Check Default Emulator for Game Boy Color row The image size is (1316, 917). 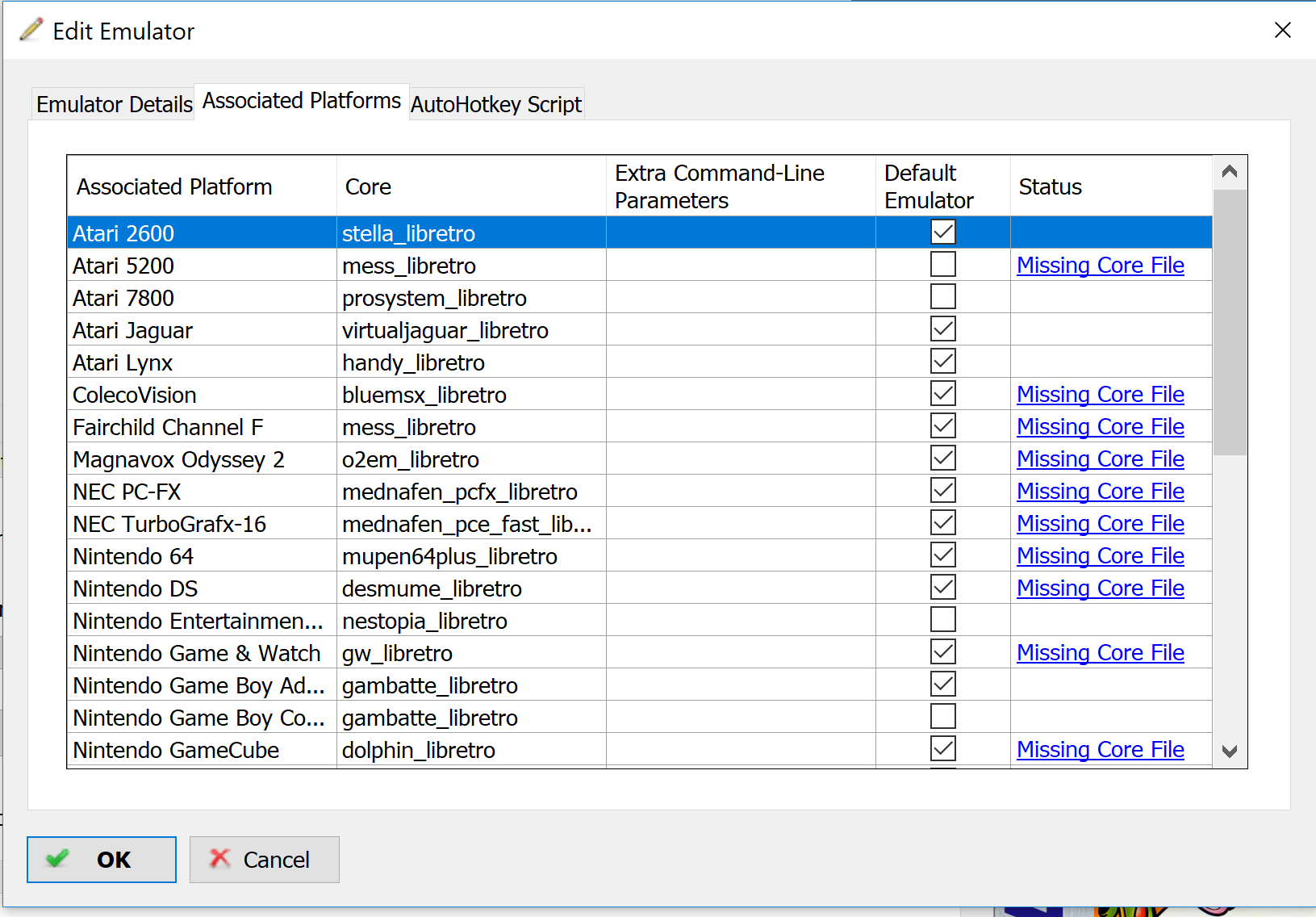(943, 717)
